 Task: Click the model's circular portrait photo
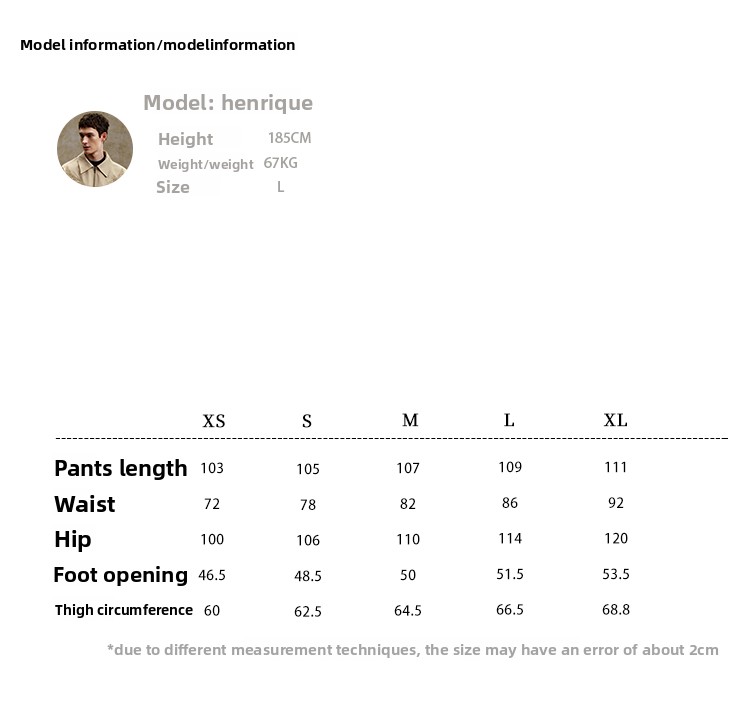click(x=95, y=149)
